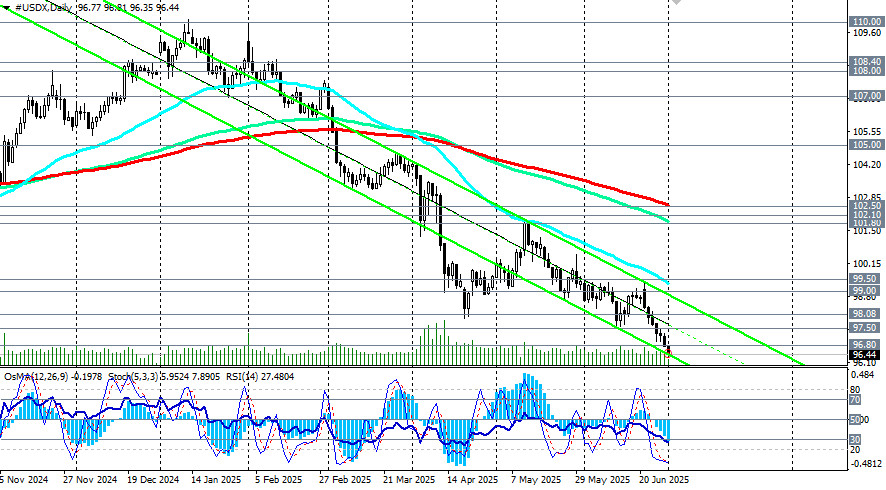
Task: Click the current price 96.44 label
Action: 865,355
